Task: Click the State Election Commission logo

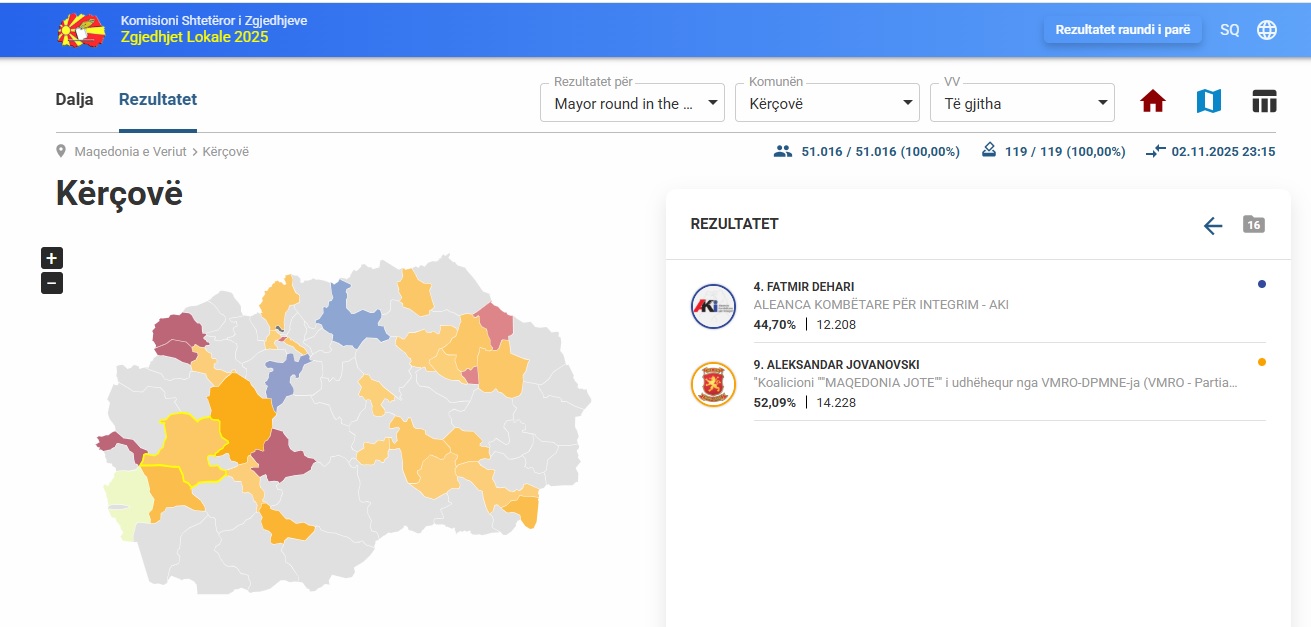Action: (x=81, y=30)
